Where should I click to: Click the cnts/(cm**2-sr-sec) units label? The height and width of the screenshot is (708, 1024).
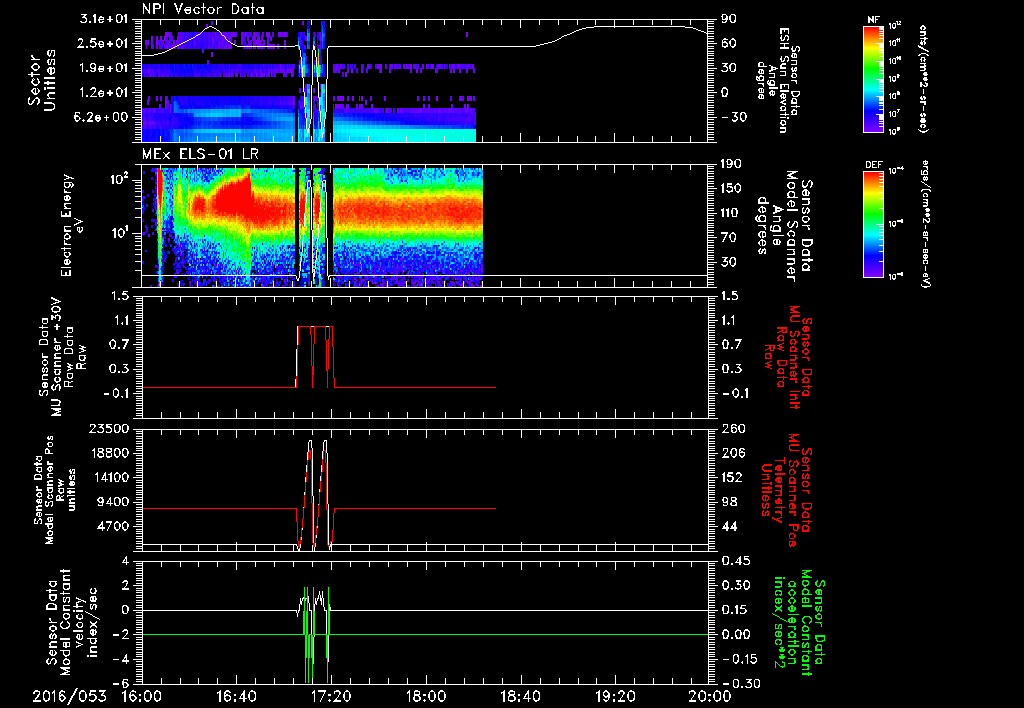923,78
